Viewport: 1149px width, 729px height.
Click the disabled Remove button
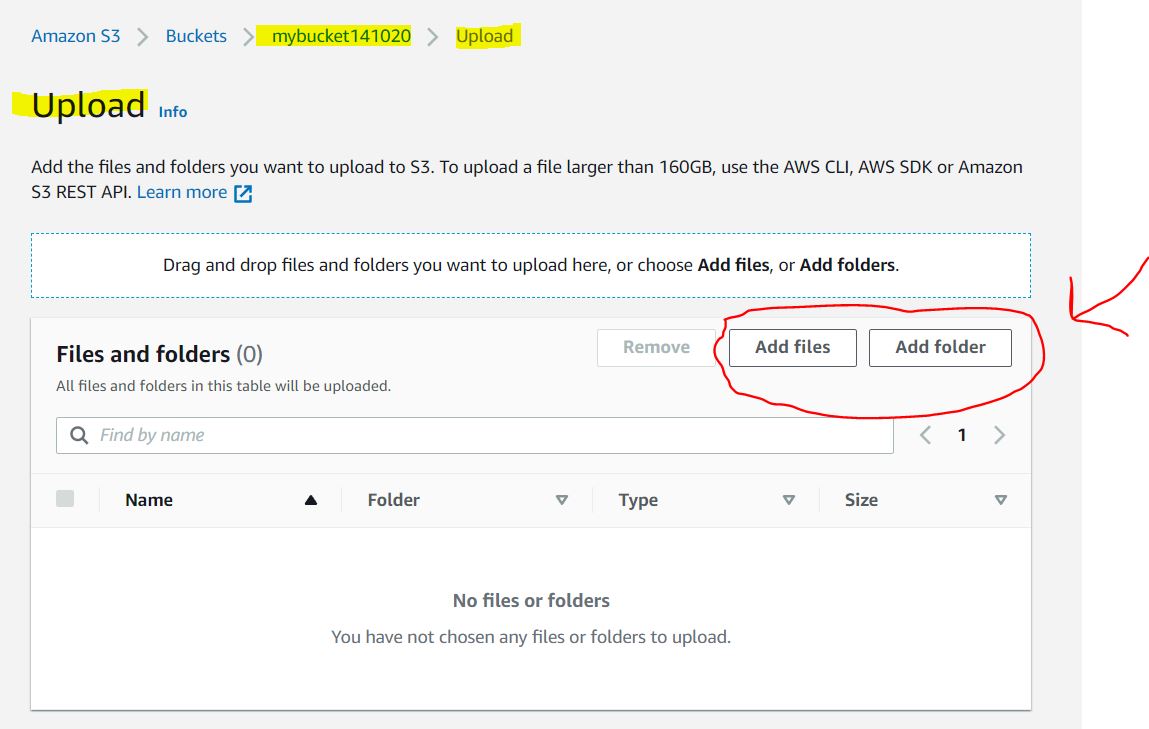pos(656,347)
